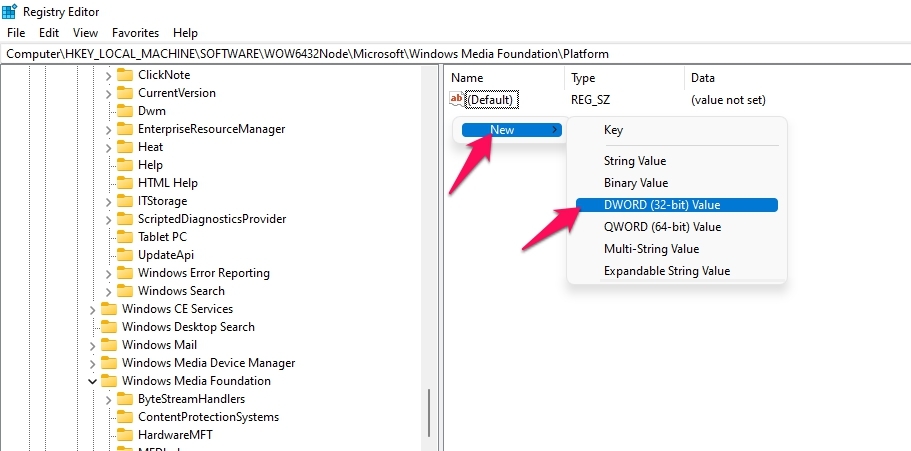
Task: Click the CurrentVersion folder icon
Action: pyautogui.click(x=125, y=93)
